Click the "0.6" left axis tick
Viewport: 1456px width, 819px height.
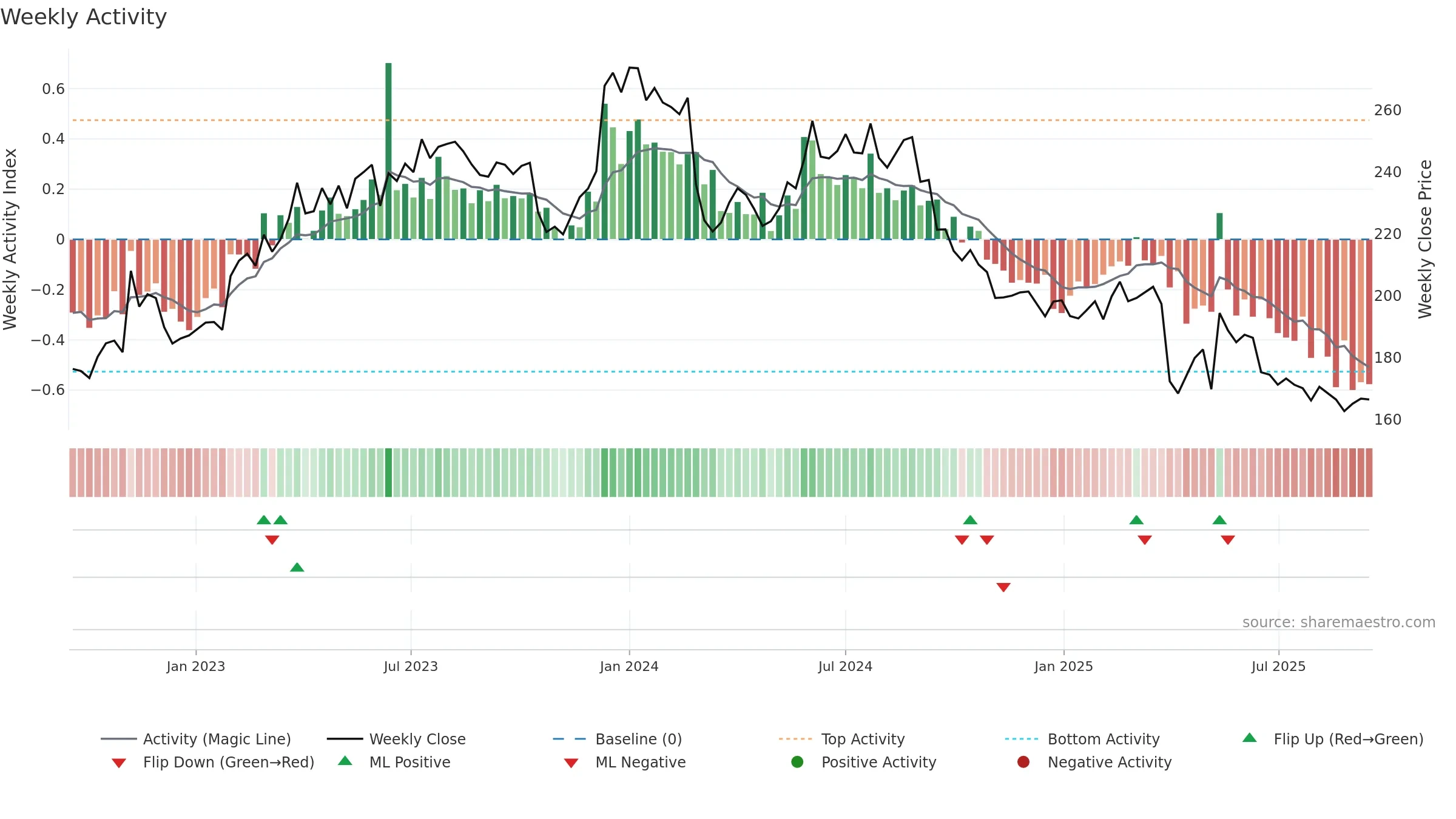[53, 89]
